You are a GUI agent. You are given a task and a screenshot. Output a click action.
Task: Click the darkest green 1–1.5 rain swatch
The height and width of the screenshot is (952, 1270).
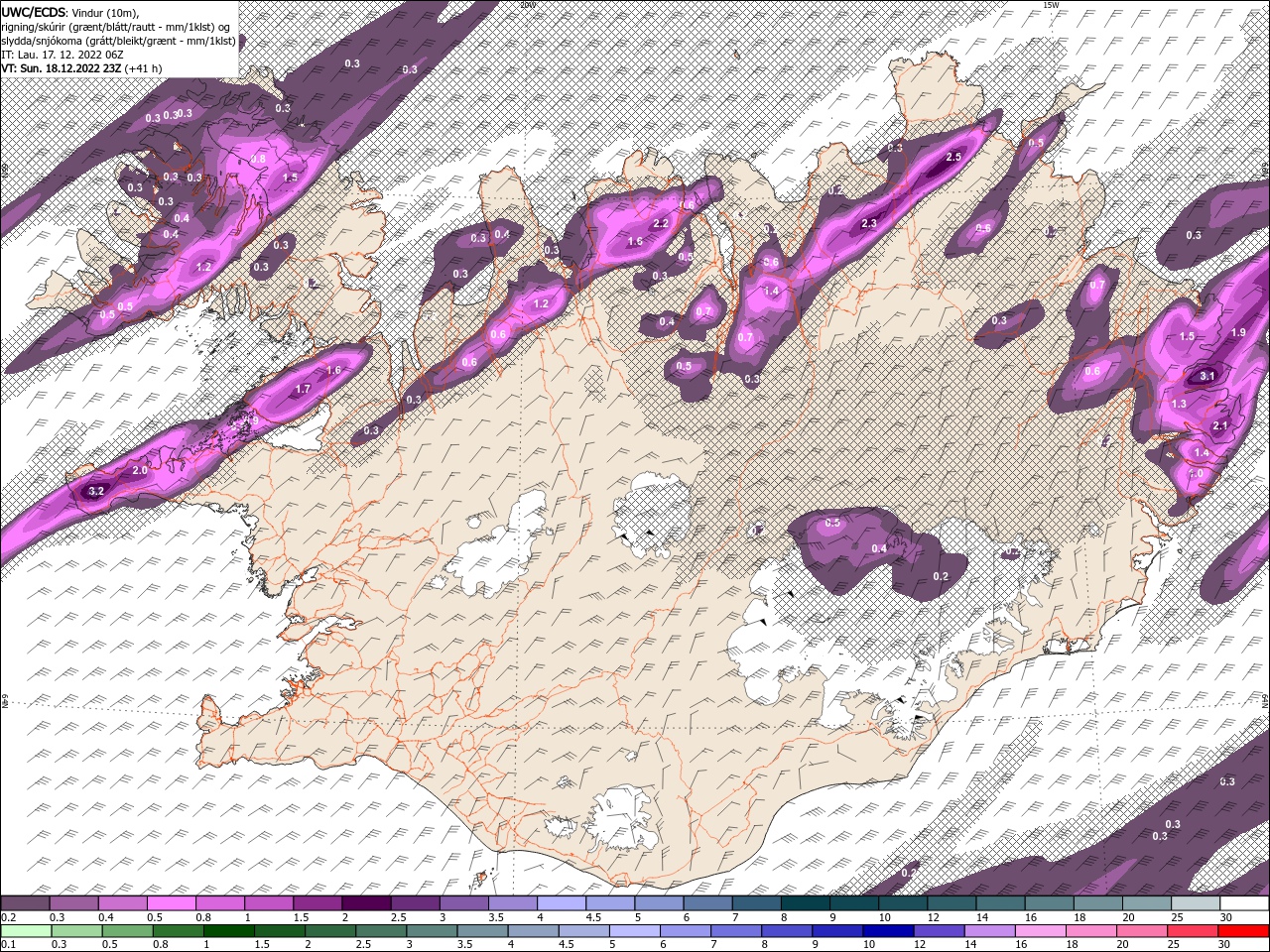click(x=229, y=931)
